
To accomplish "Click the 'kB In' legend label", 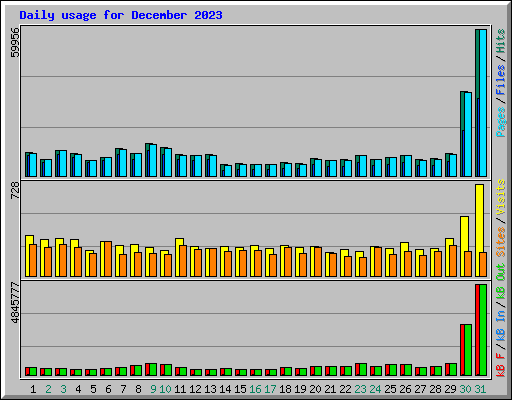I will tap(501, 325).
